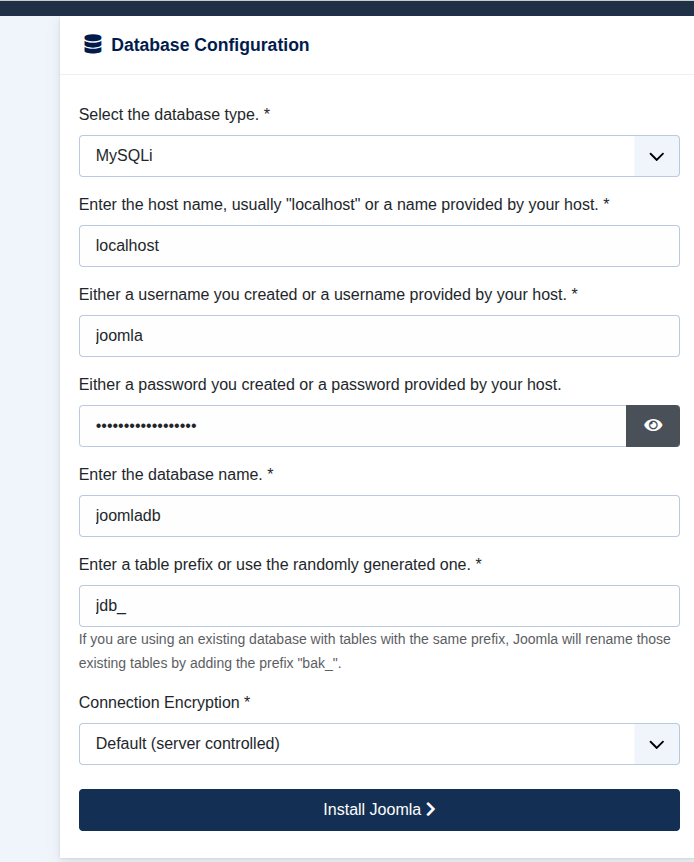The image size is (694, 862).
Task: Click the eye icon beside the password field
Action: (x=652, y=425)
